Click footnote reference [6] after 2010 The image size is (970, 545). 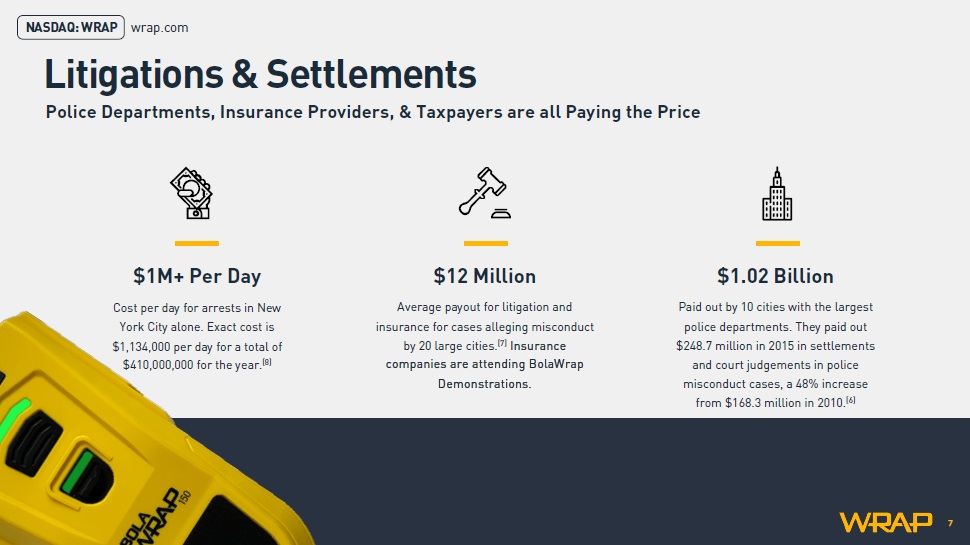click(x=851, y=400)
